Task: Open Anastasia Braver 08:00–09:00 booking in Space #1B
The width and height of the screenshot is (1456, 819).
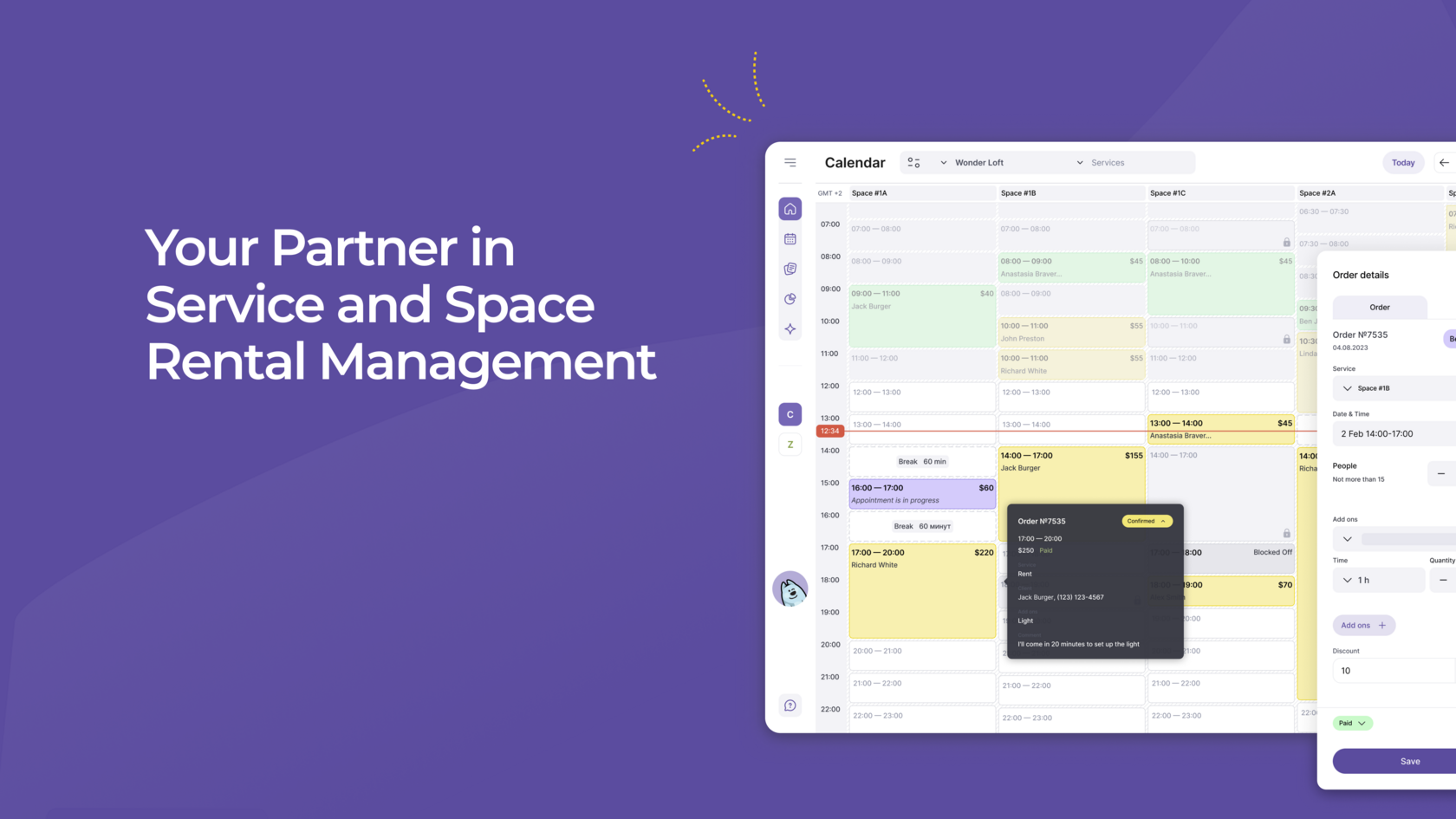Action: pyautogui.click(x=1071, y=267)
